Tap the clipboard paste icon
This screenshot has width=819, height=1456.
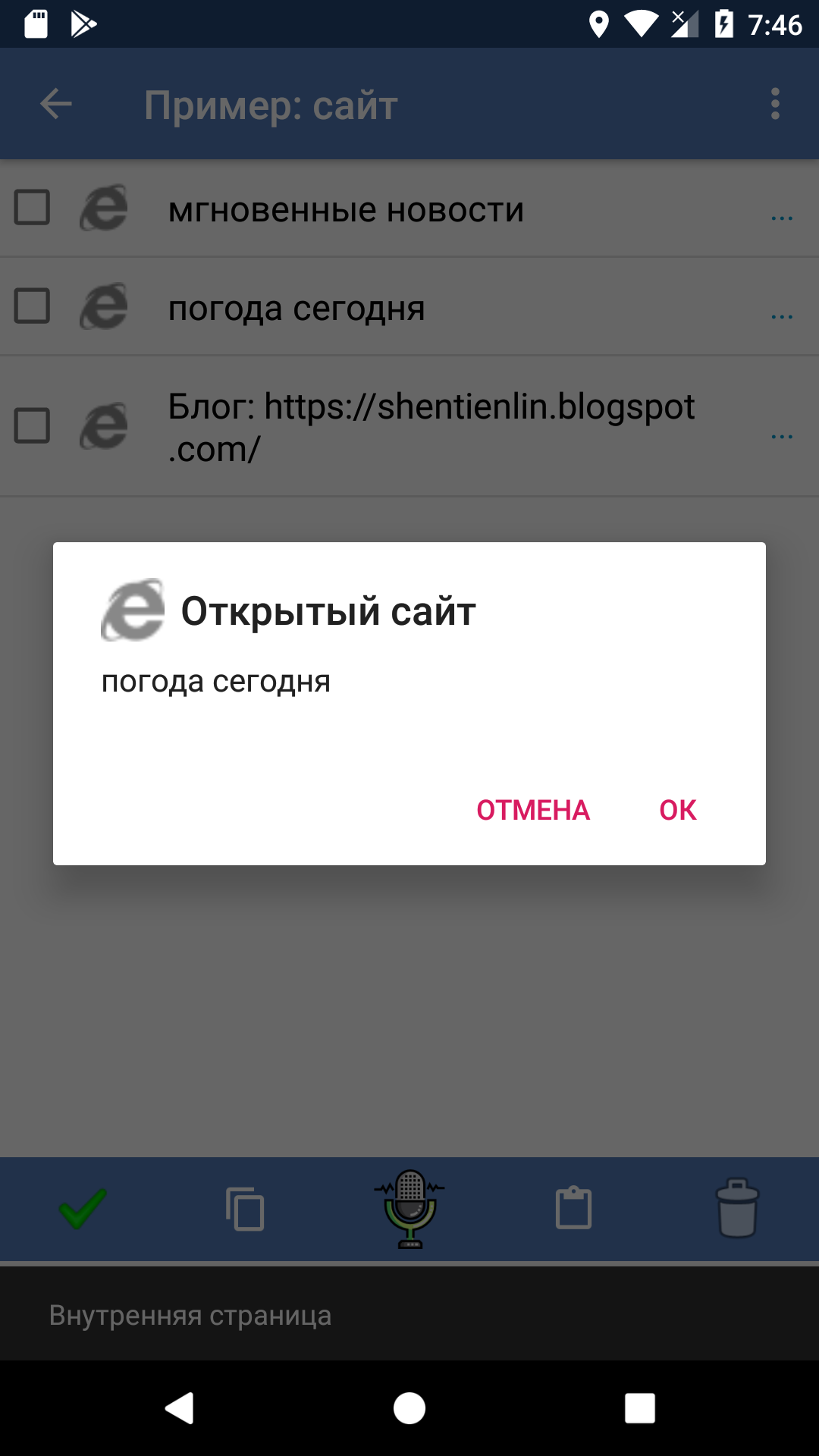click(x=573, y=1207)
